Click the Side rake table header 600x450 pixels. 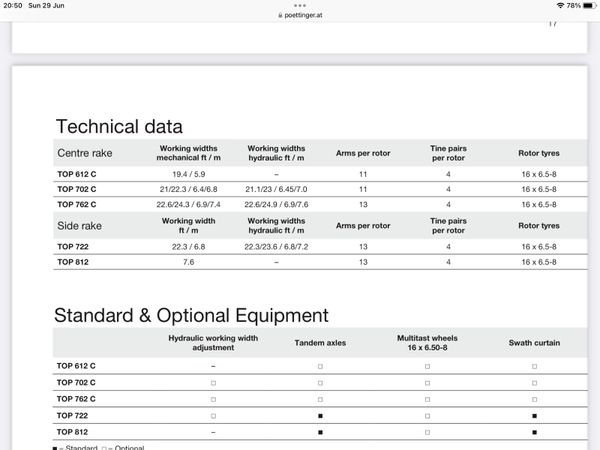(79, 226)
